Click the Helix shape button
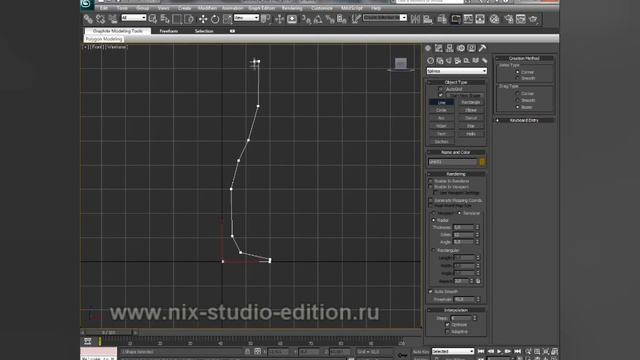The image size is (640, 360). coord(471,134)
